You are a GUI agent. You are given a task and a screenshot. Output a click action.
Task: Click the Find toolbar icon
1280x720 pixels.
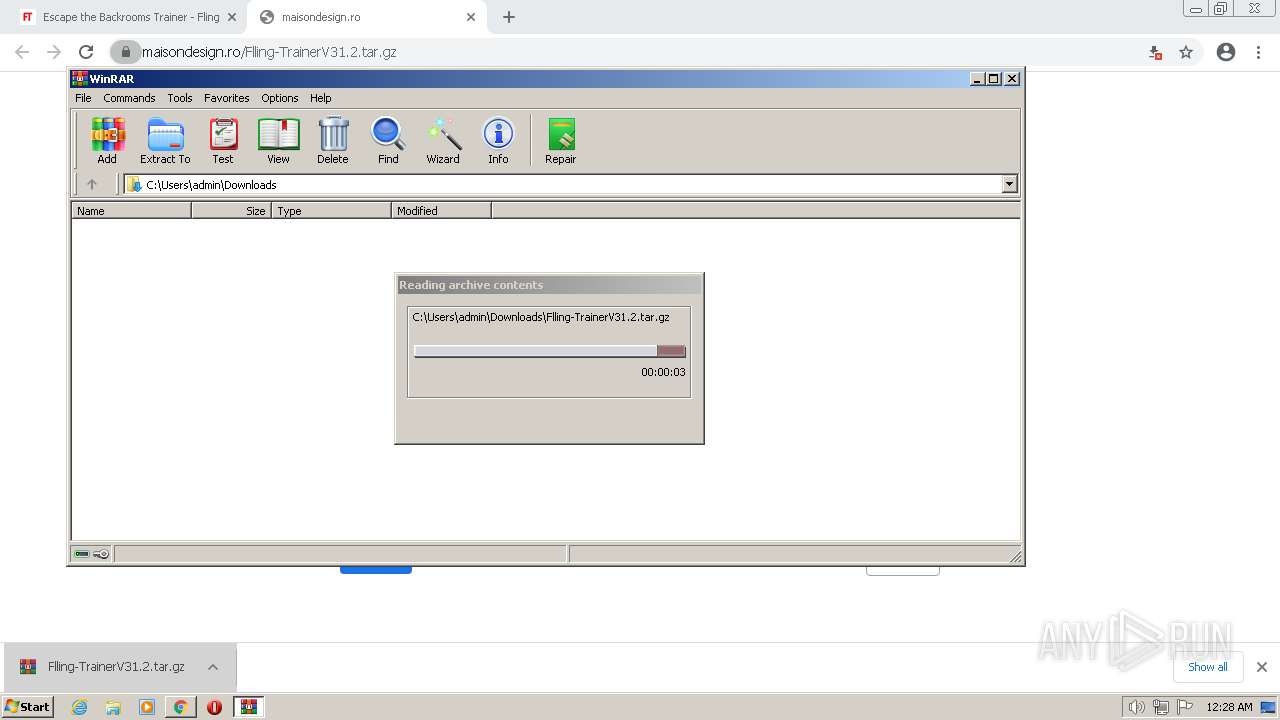coord(388,141)
